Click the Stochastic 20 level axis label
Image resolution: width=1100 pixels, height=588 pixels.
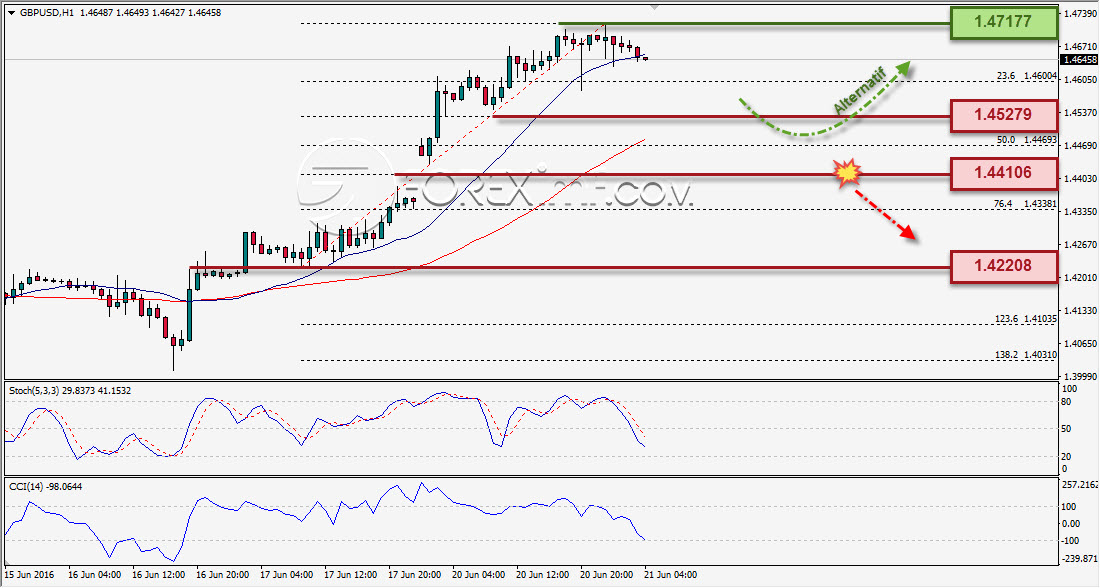[1067, 457]
